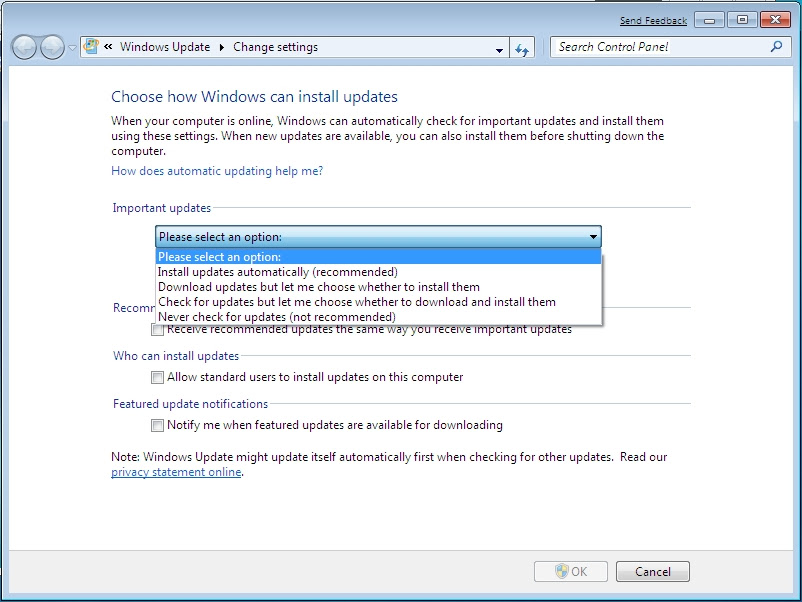Minimize the Windows Update window
The height and width of the screenshot is (602, 802).
point(709,20)
